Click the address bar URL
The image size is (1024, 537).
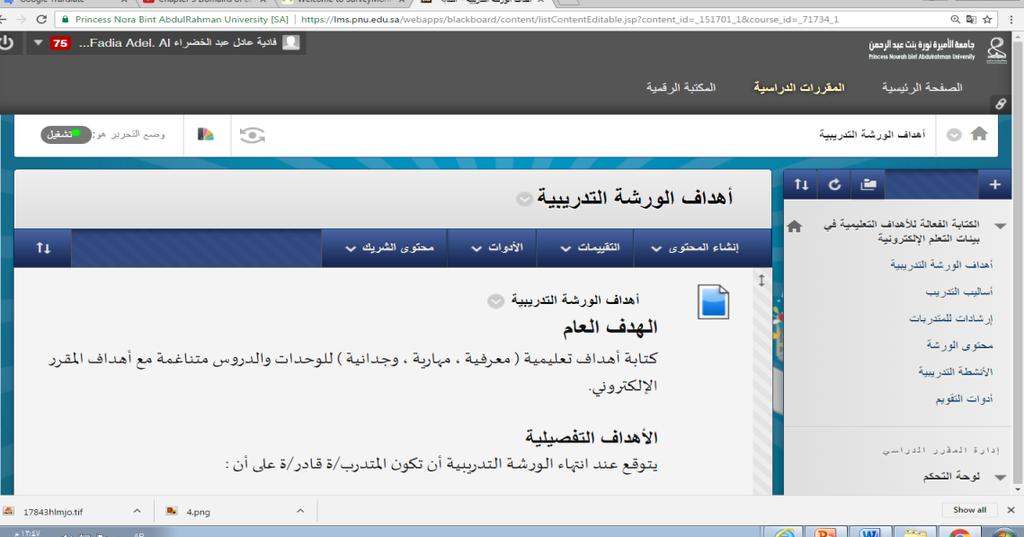[x=569, y=20]
